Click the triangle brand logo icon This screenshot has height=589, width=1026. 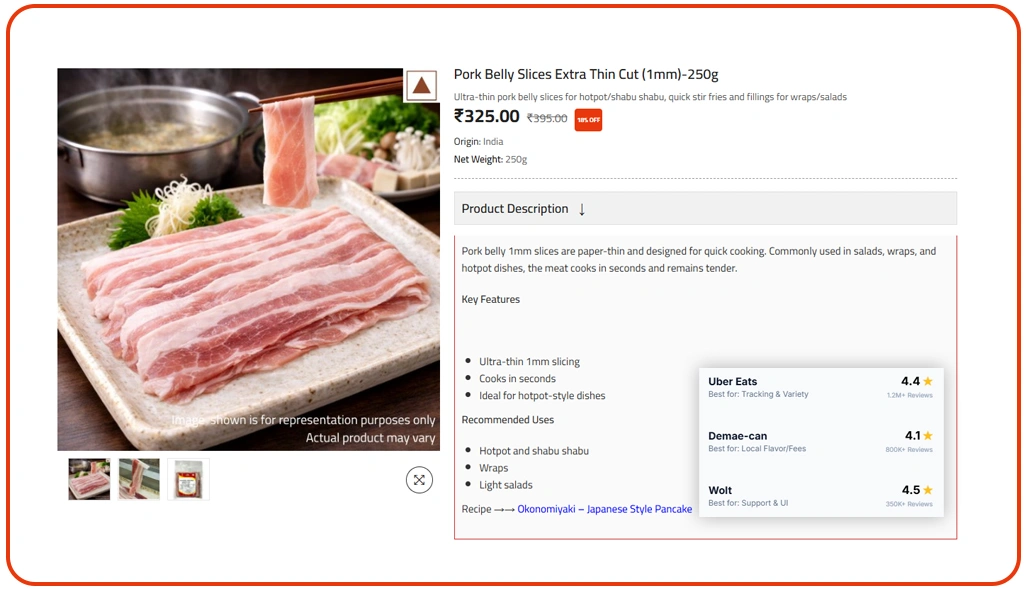point(421,86)
